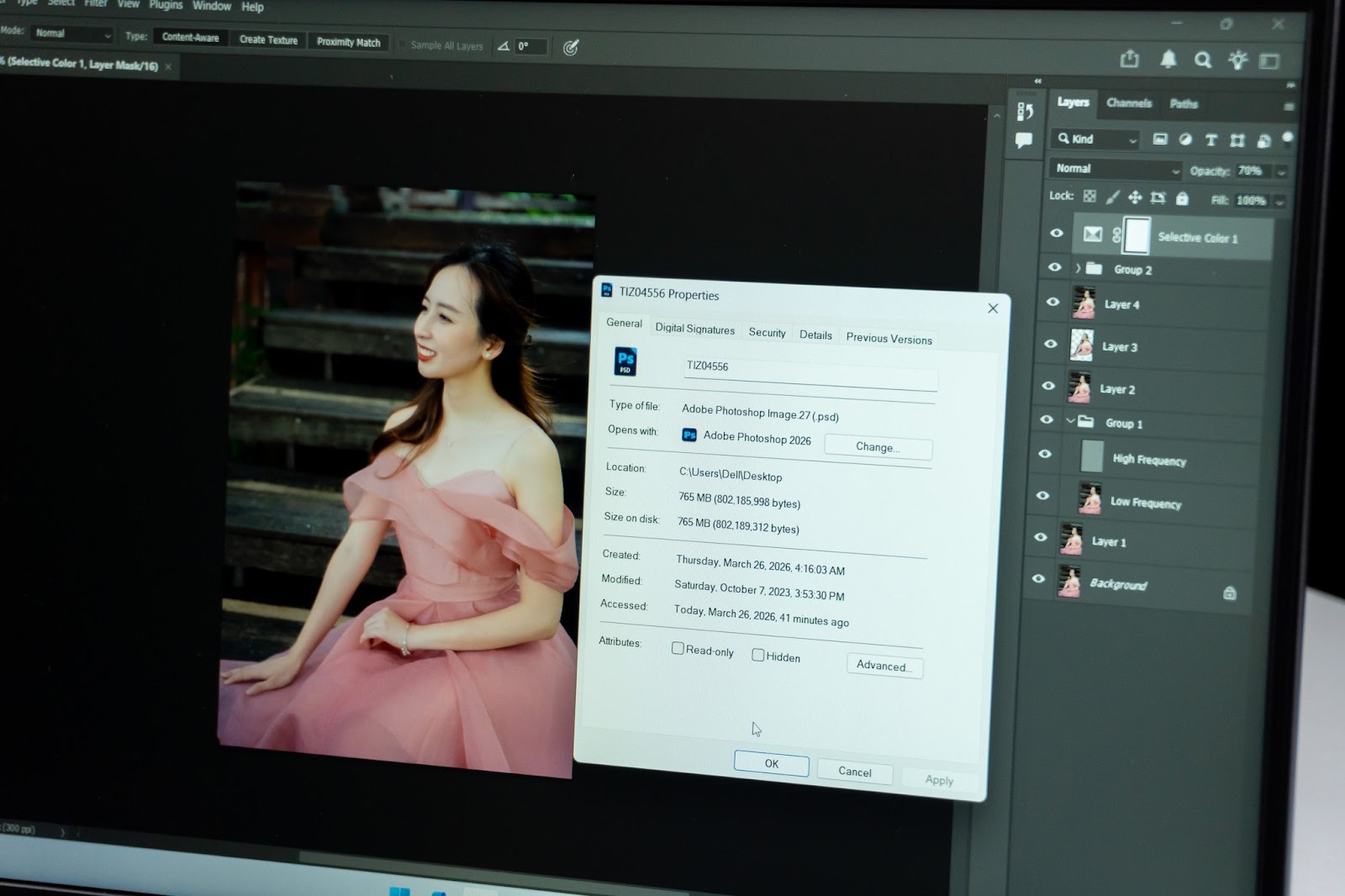Open the Opacity dropdown arrow
Viewport: 1345px width, 896px height.
1281,171
